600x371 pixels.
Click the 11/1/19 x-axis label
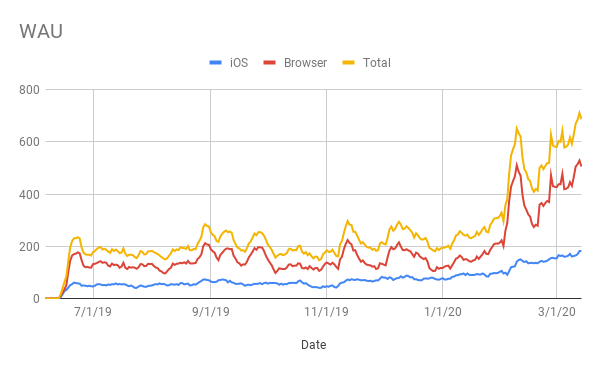tap(326, 312)
